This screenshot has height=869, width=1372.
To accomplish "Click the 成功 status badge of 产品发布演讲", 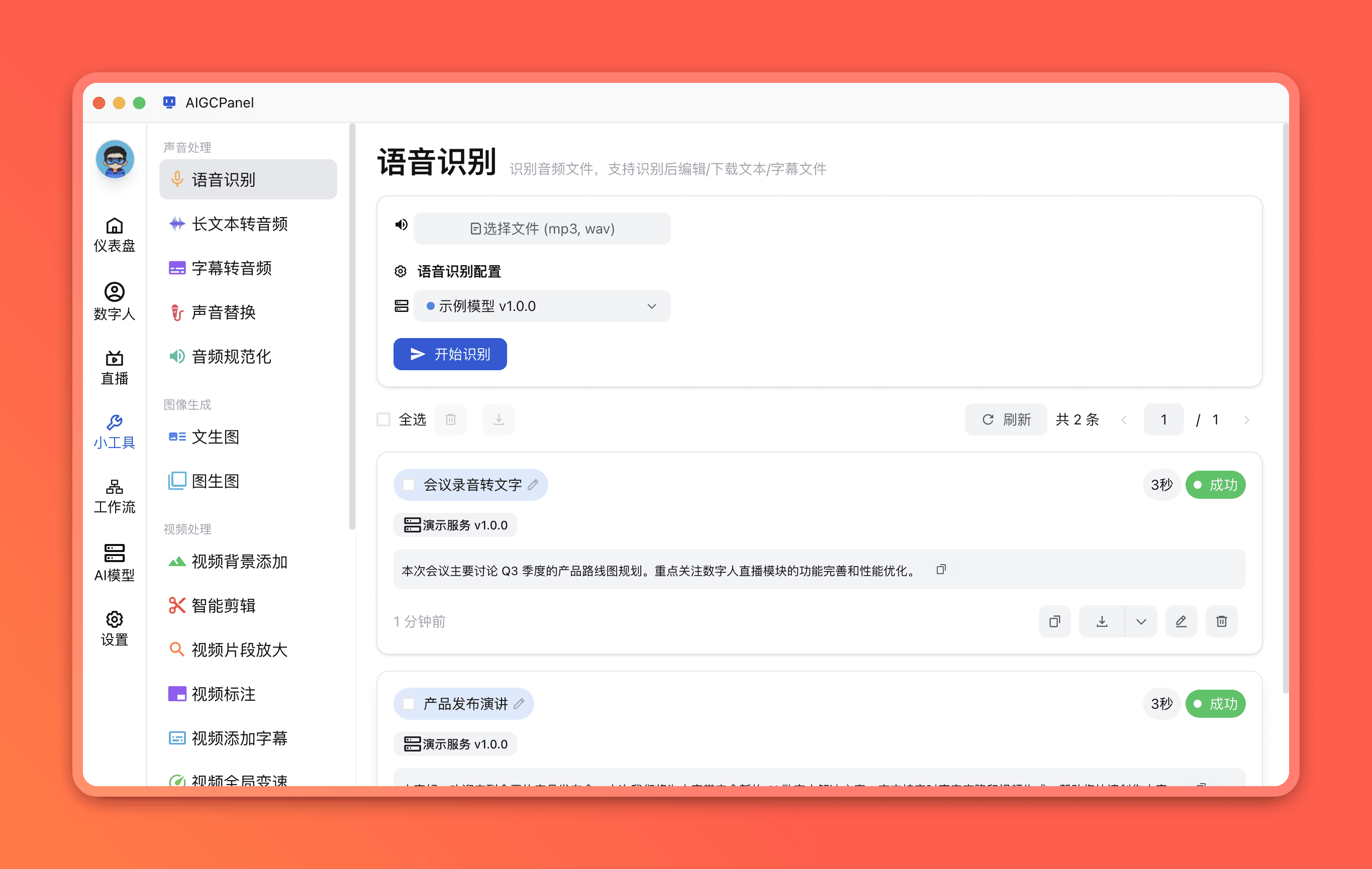I will (1215, 704).
